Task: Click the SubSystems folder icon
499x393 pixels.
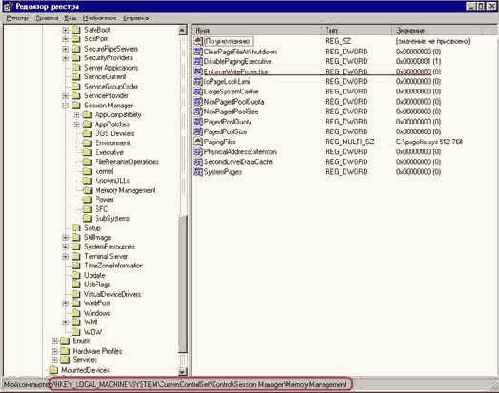Action: point(87,218)
